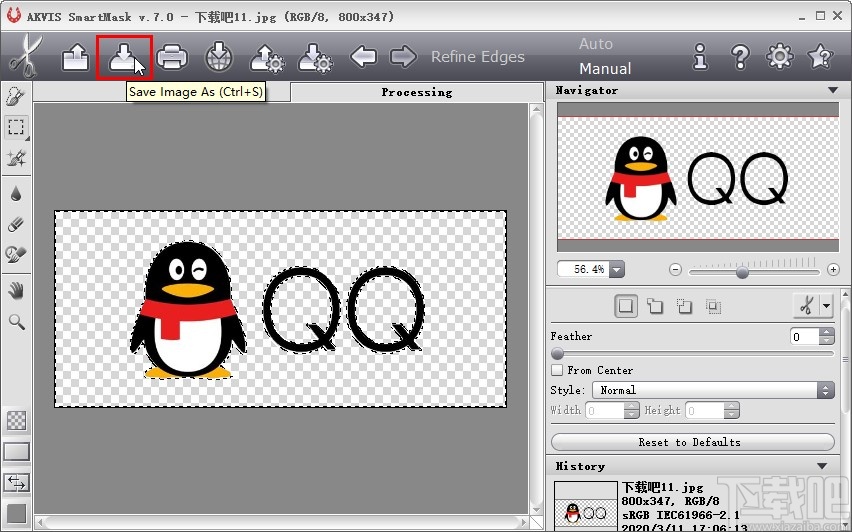Select the Zoom magnifier tool
The height and width of the screenshot is (532, 852).
[x=16, y=322]
